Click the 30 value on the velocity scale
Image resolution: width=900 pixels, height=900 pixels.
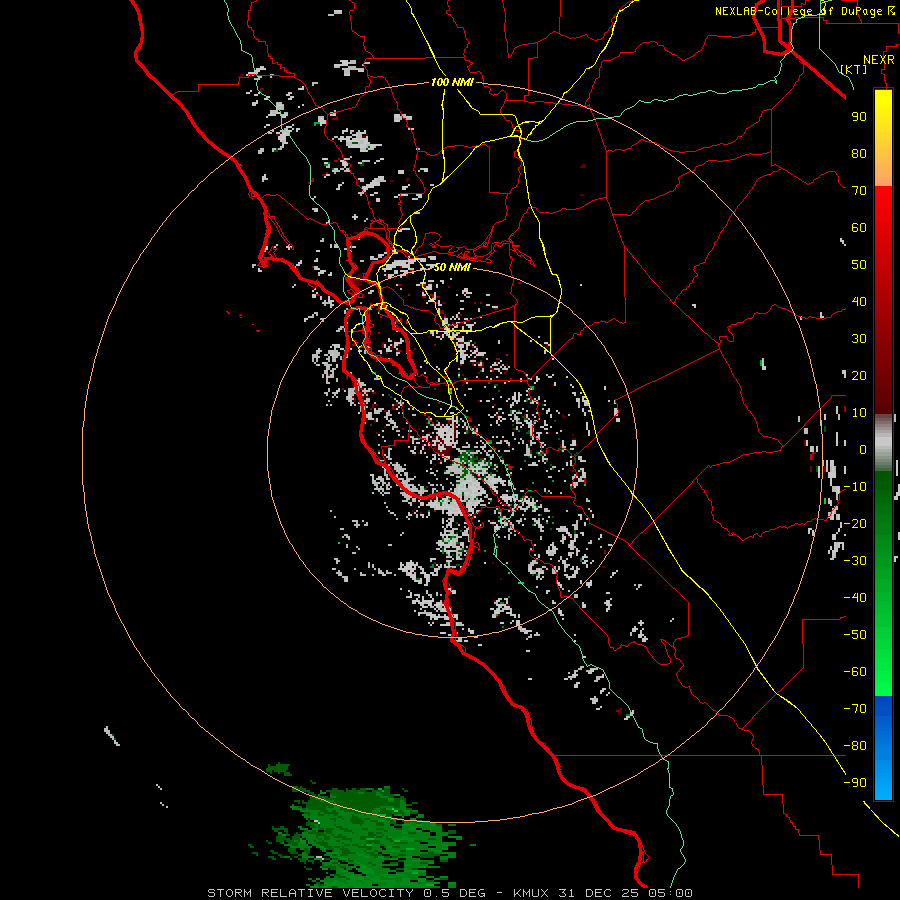coord(859,339)
